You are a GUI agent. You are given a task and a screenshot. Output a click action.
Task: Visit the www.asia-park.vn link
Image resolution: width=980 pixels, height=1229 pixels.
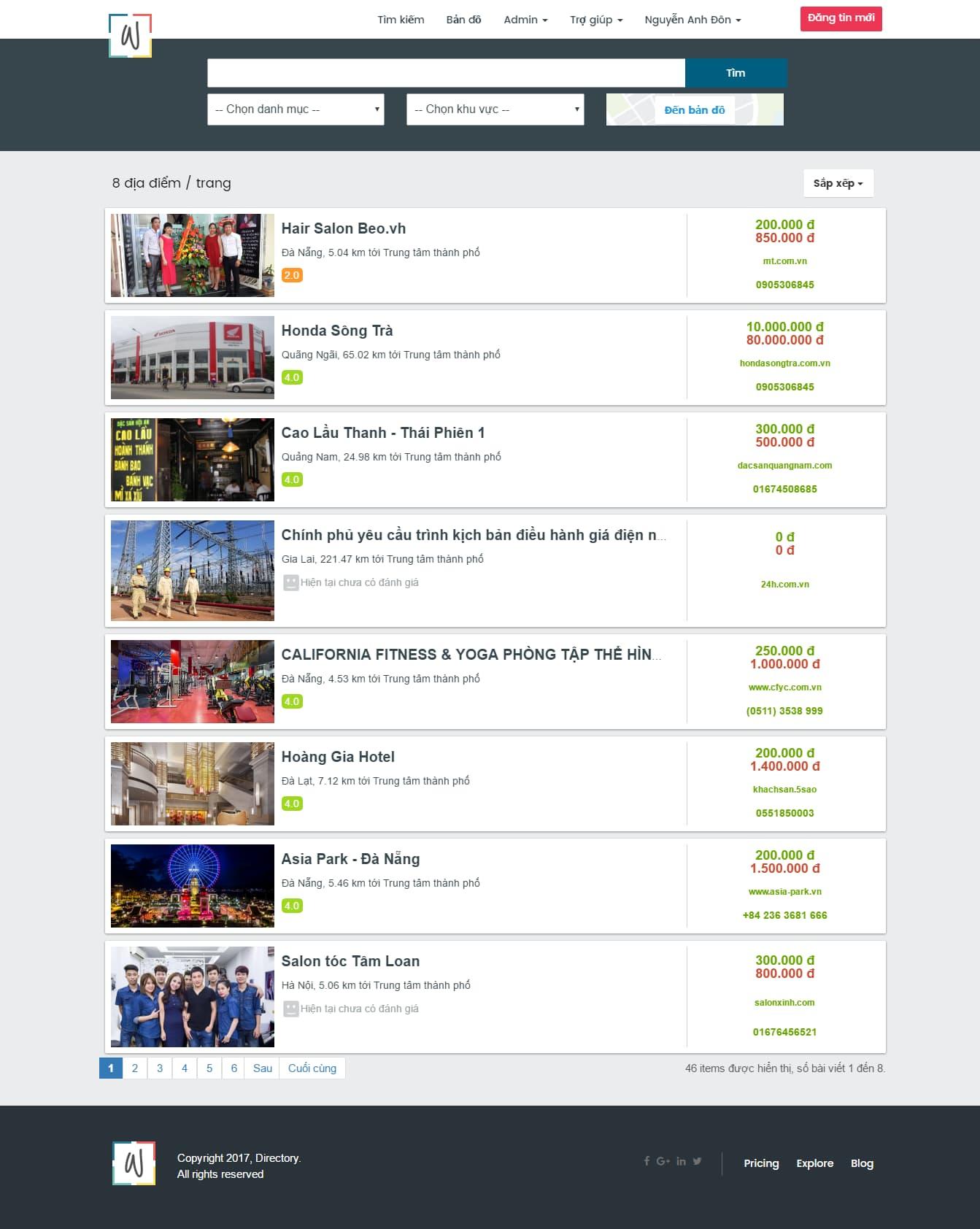click(x=785, y=892)
